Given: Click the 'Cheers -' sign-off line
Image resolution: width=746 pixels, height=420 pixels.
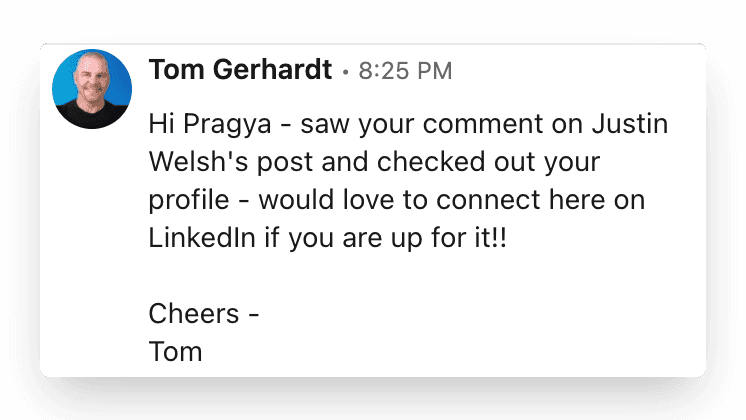Looking at the screenshot, I should point(204,314).
